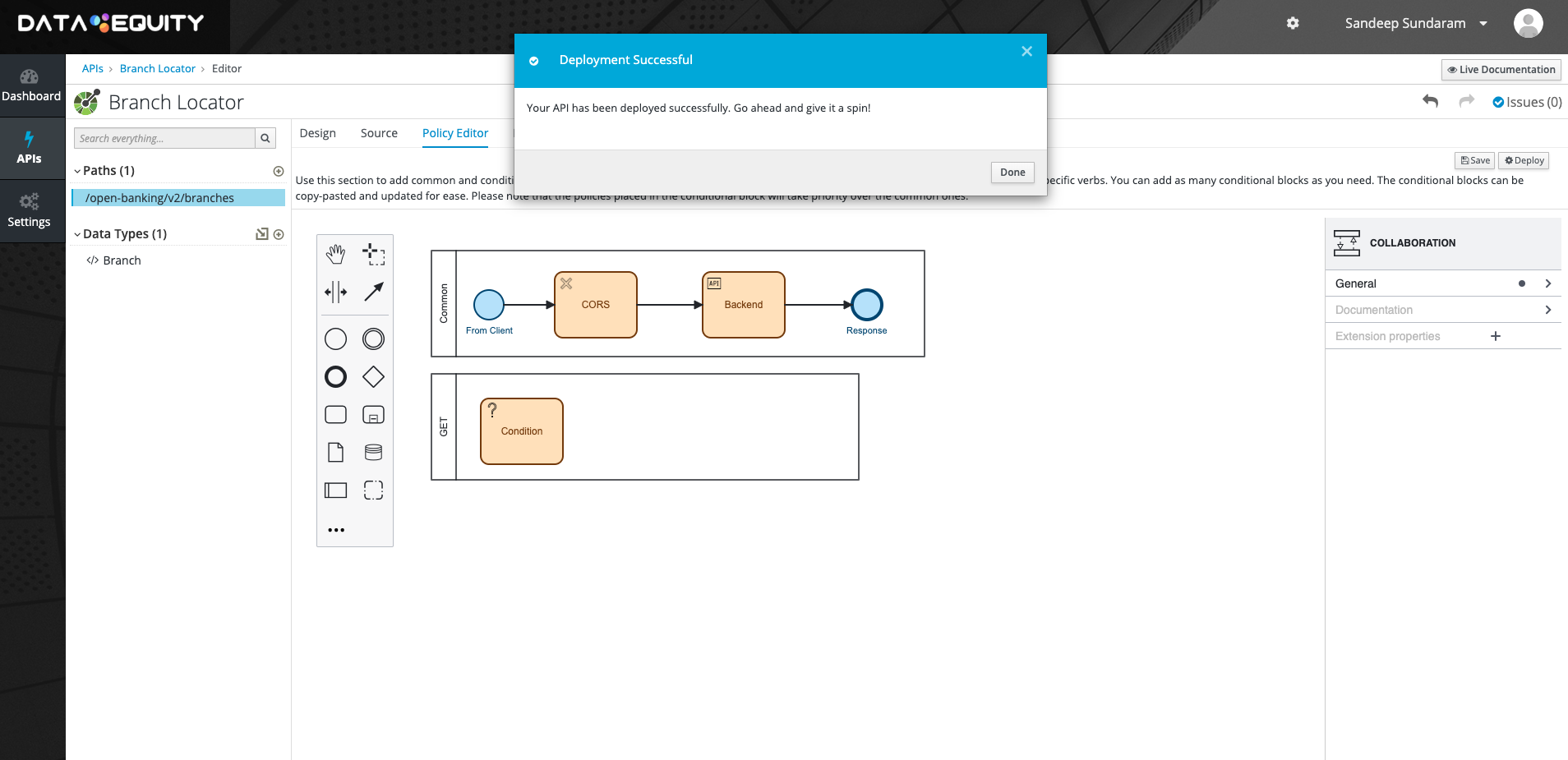
Task: Collapse the Paths section
Action: [77, 171]
